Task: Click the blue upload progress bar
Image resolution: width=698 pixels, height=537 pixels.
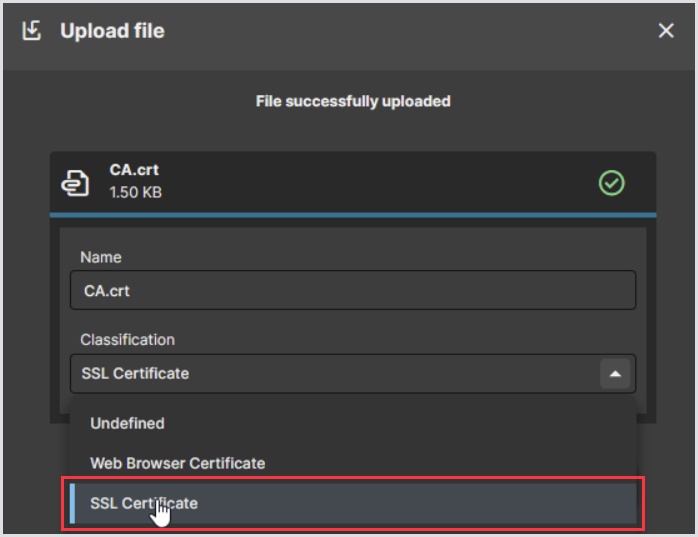Action: 352,215
